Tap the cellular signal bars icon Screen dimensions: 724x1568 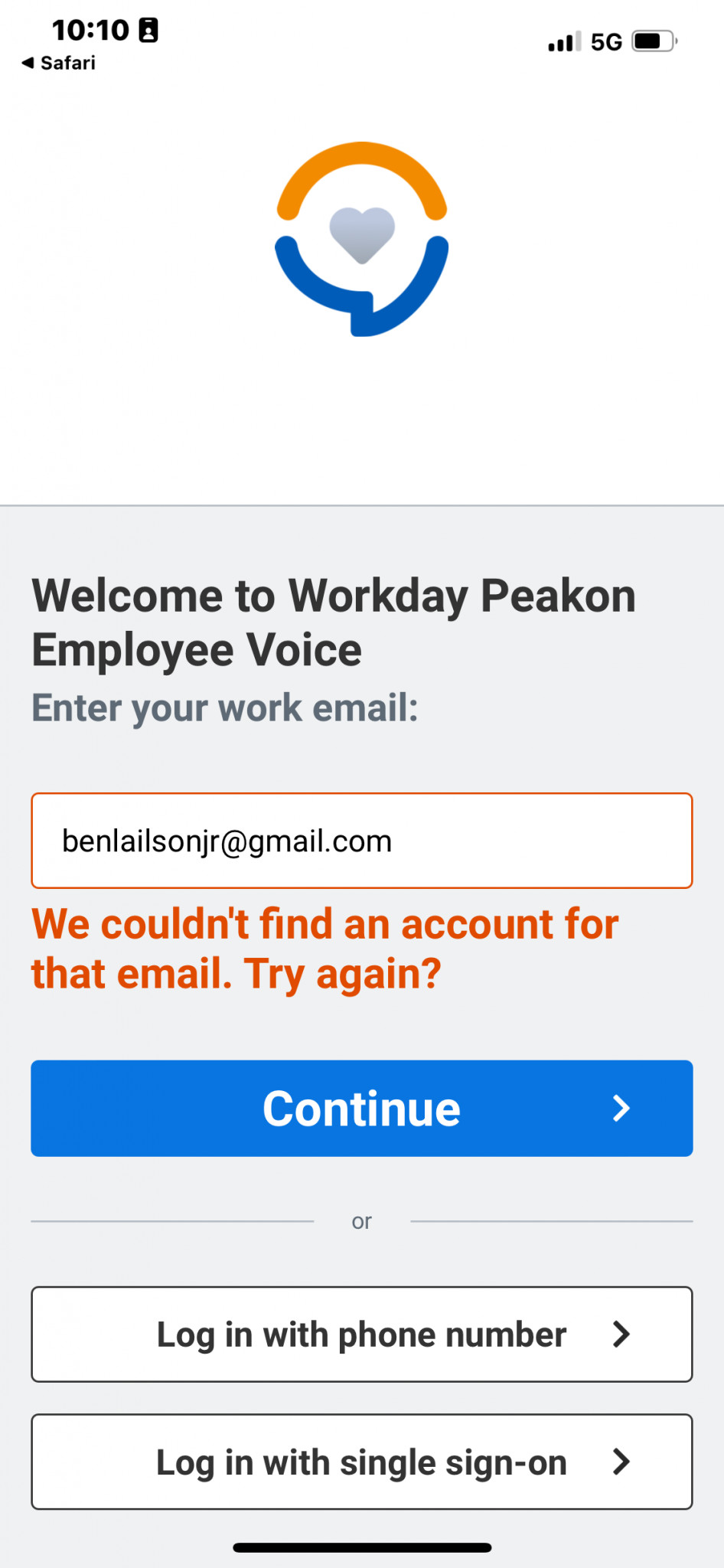point(565,41)
